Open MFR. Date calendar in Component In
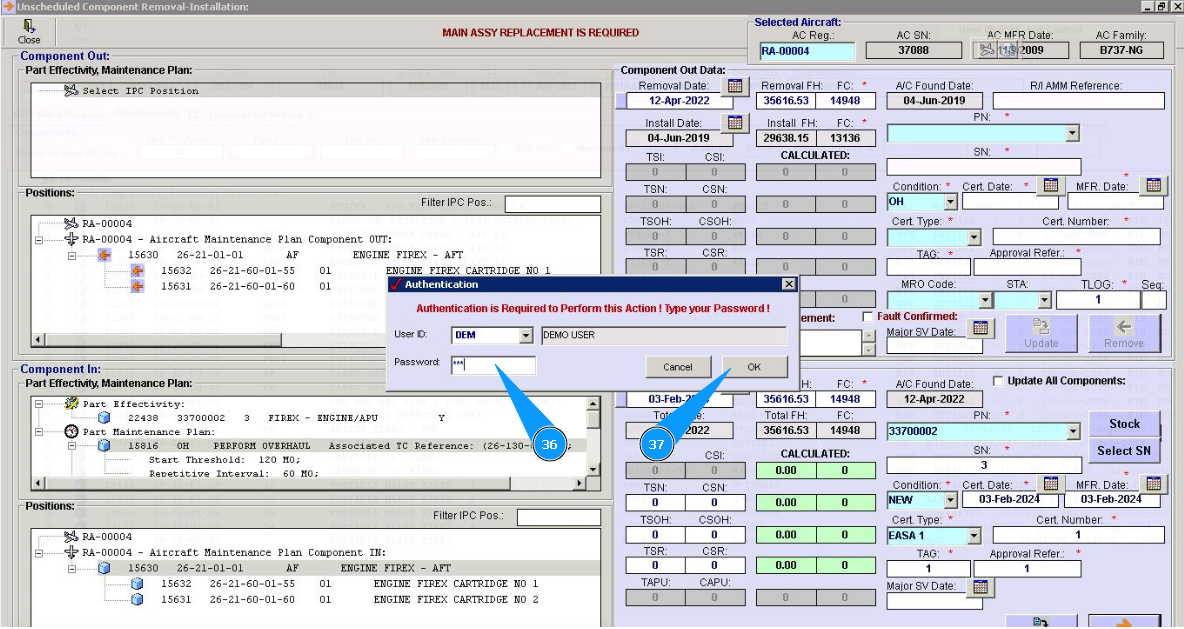The image size is (1184, 629). point(1153,483)
